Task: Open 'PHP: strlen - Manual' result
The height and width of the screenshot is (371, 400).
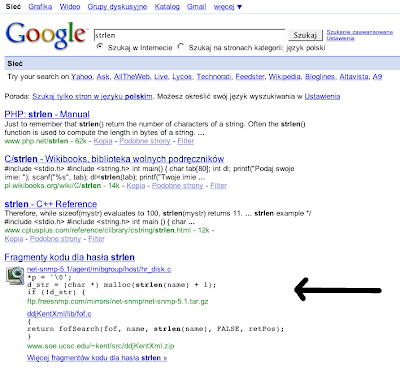Action: pyautogui.click(x=47, y=114)
